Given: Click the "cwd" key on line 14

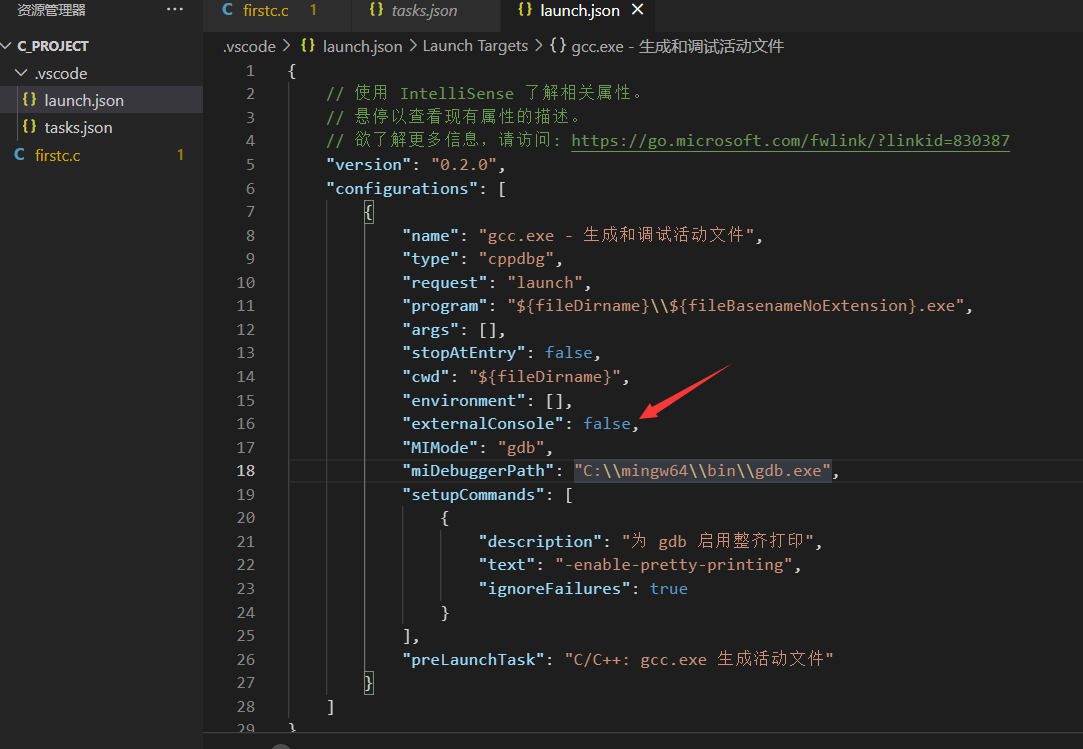Looking at the screenshot, I should pyautogui.click(x=425, y=376).
